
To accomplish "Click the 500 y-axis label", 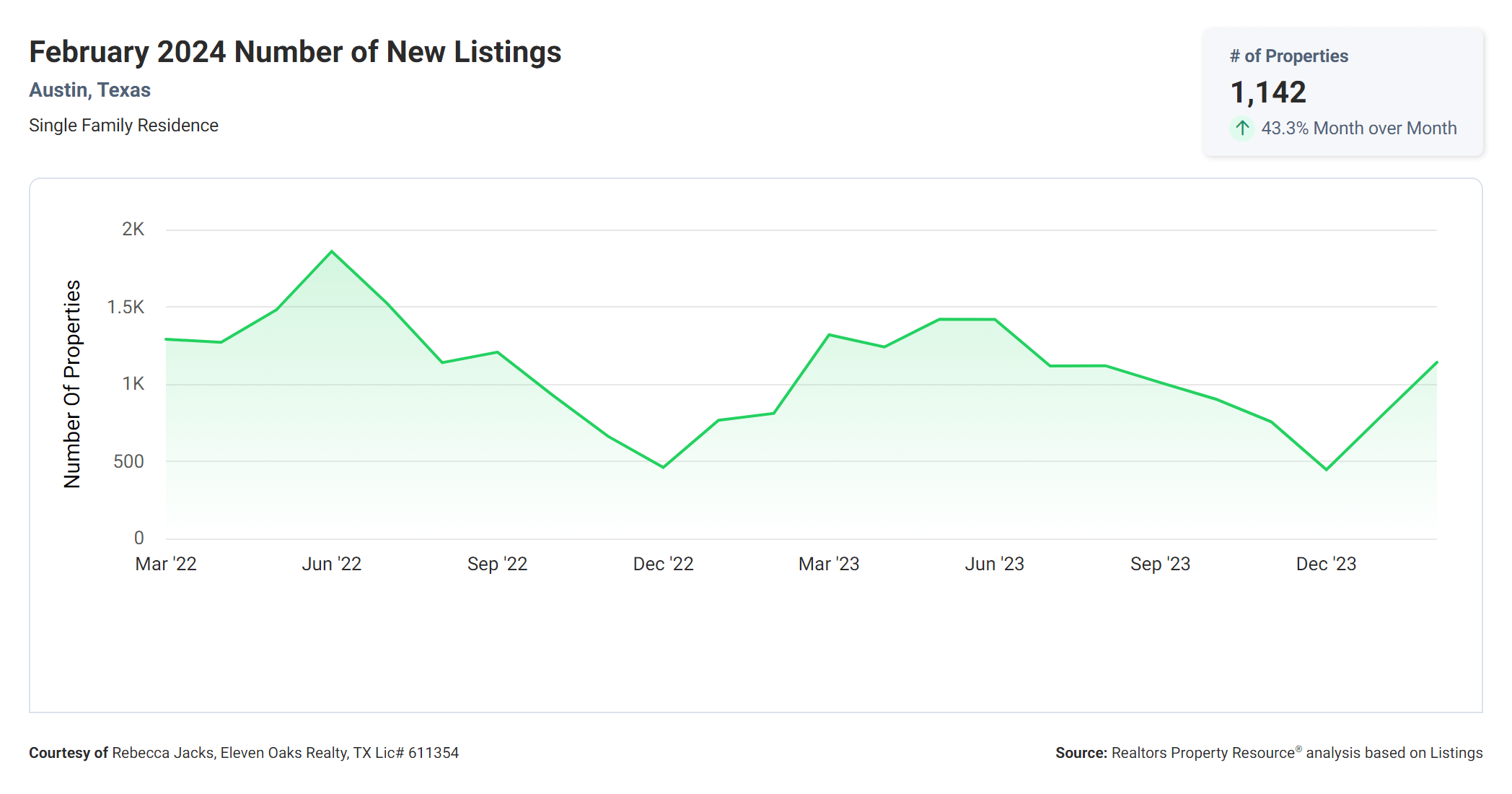I will (x=128, y=461).
